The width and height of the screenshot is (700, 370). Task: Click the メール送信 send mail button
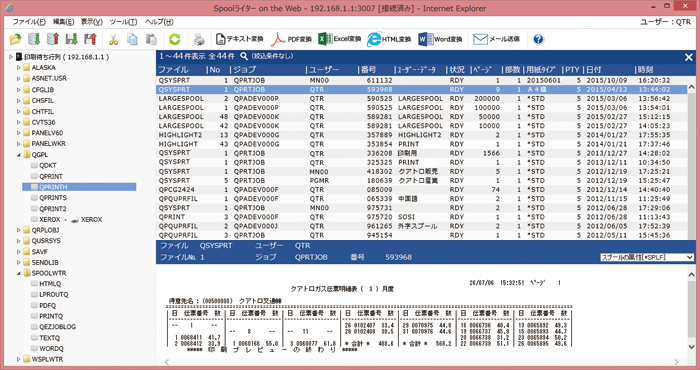[496, 39]
